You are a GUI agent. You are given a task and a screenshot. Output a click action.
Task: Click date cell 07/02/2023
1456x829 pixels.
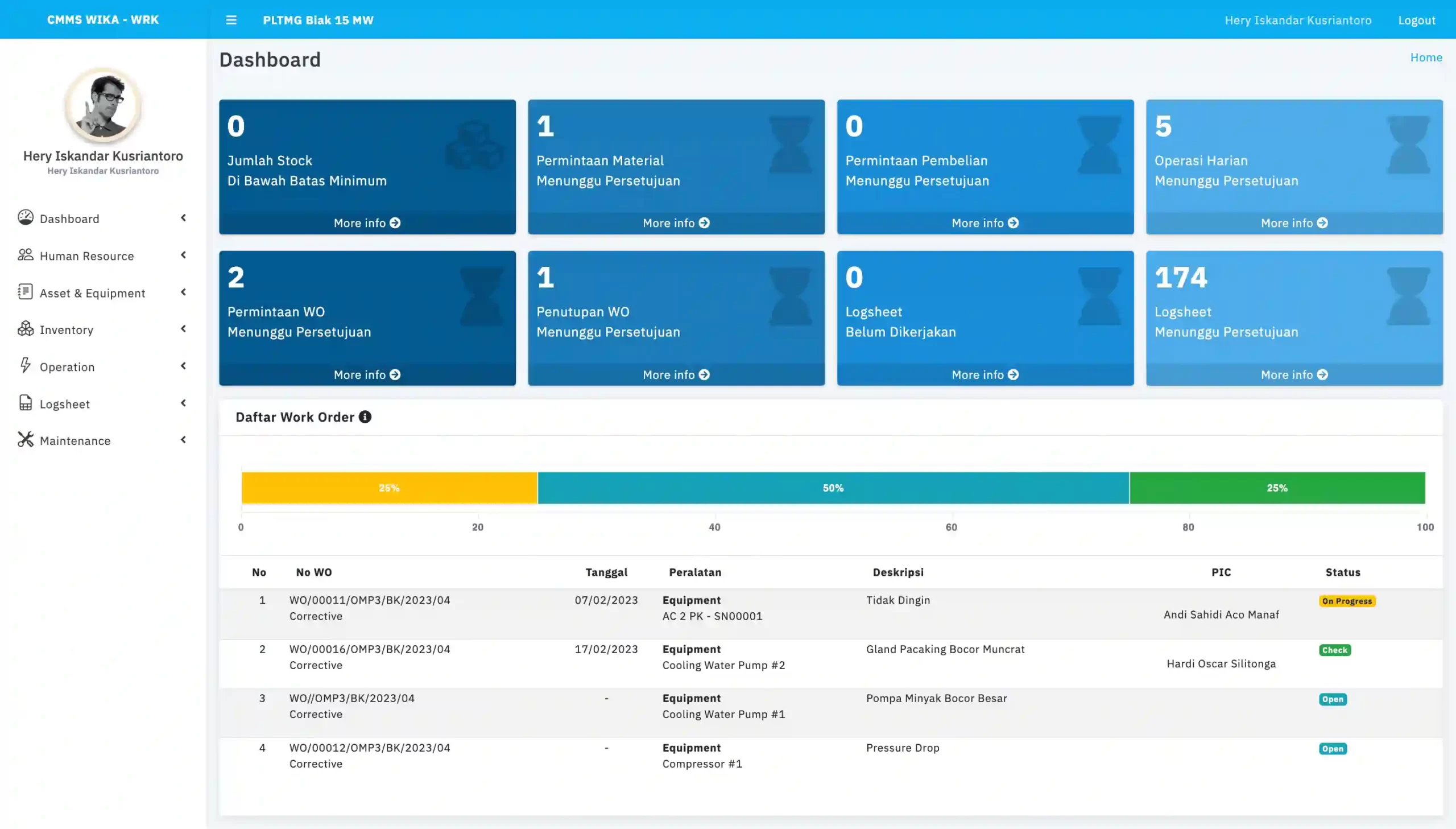pos(606,600)
